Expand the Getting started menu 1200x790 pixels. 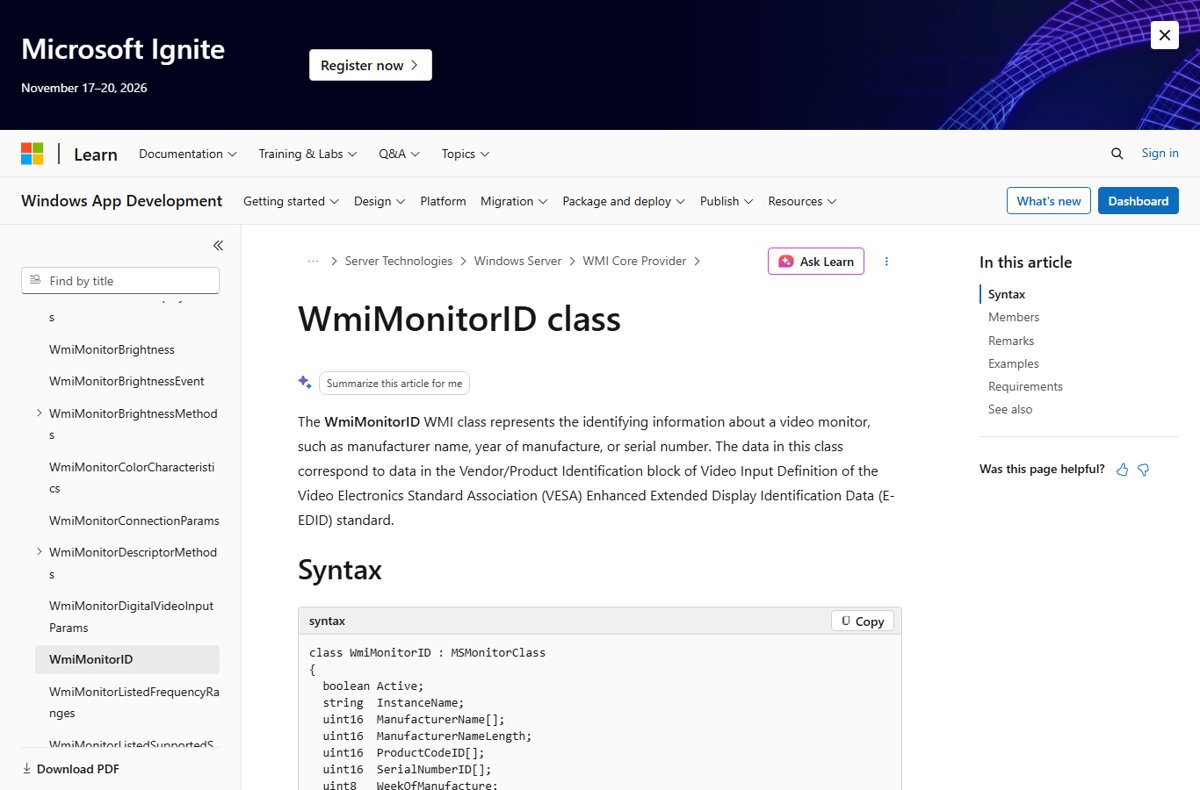tap(291, 201)
